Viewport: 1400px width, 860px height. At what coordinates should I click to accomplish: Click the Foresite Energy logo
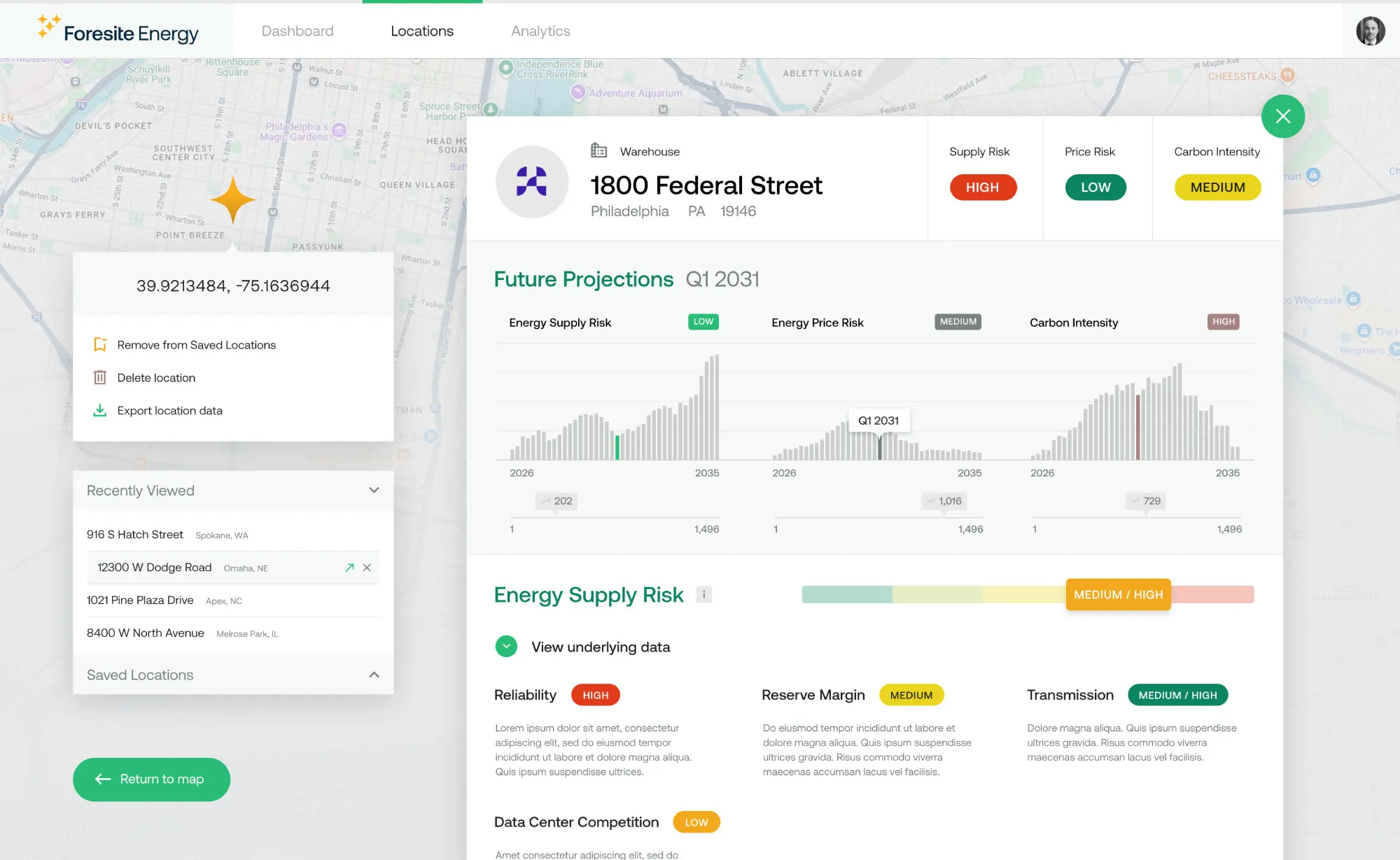pyautogui.click(x=118, y=31)
